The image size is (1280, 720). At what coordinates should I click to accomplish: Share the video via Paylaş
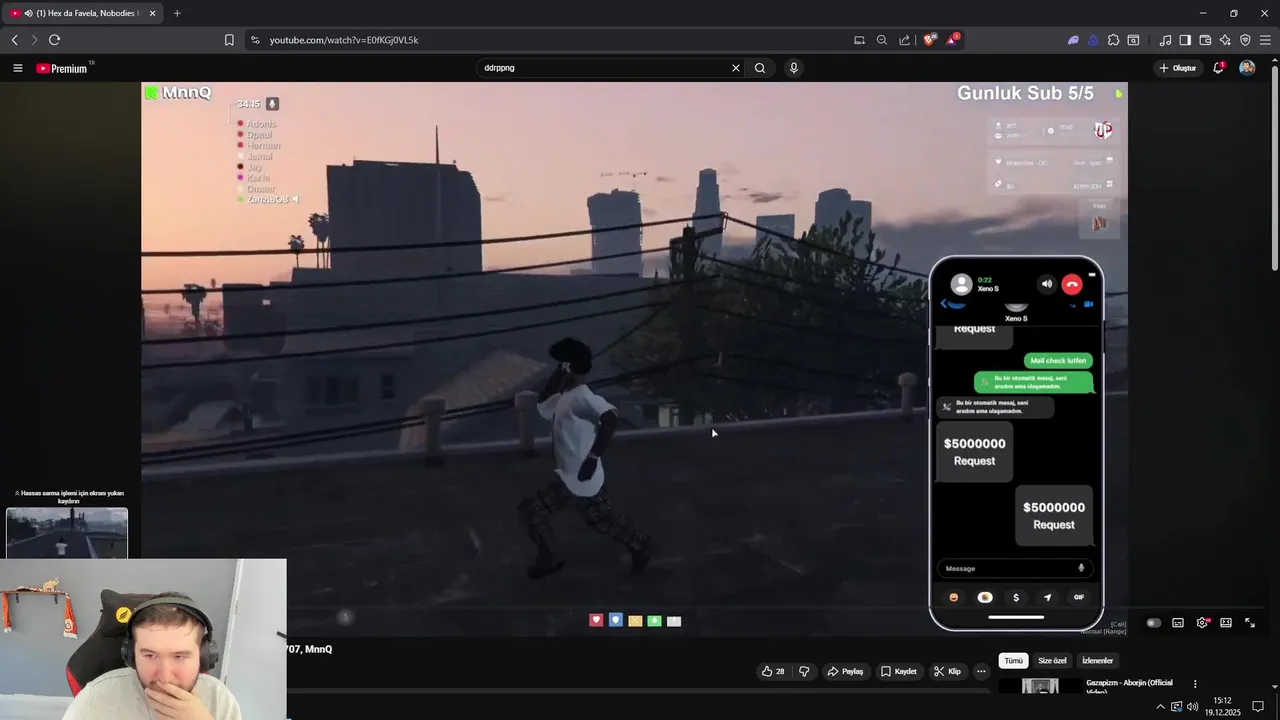(845, 671)
